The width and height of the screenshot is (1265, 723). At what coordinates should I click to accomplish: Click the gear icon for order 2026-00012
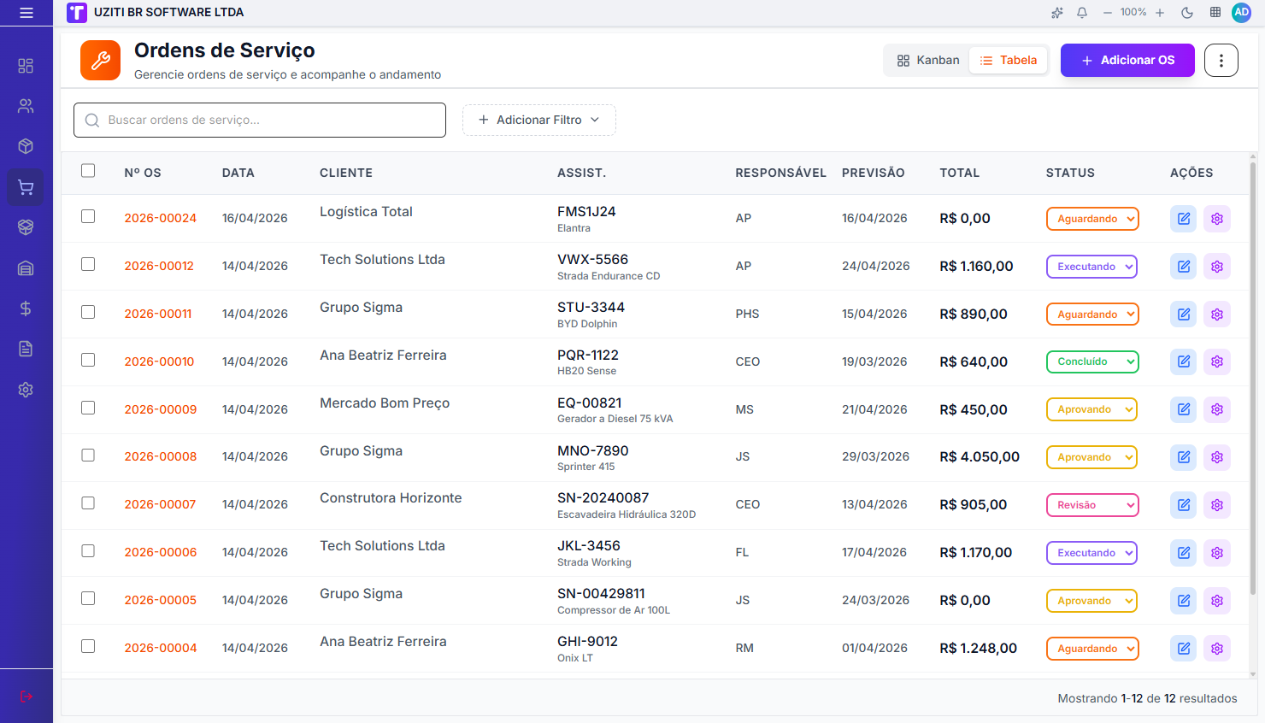pyautogui.click(x=1217, y=267)
